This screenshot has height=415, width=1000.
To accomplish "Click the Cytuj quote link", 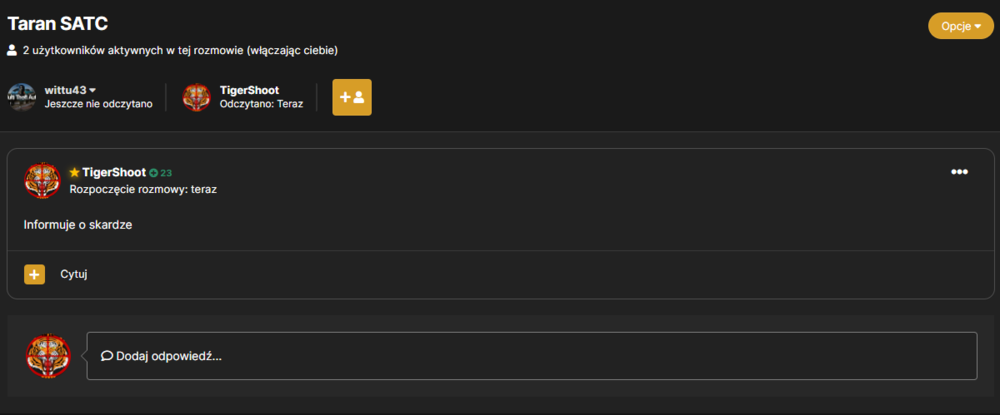I will pyautogui.click(x=73, y=274).
